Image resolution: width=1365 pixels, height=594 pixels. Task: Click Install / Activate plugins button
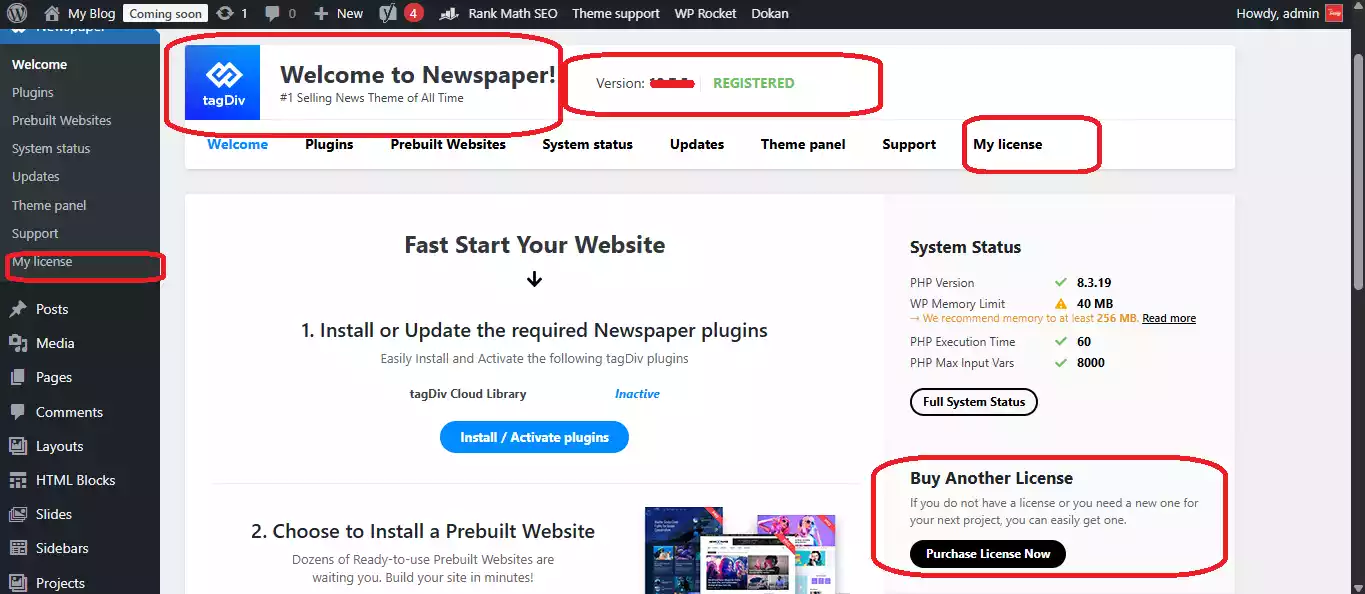(x=534, y=437)
